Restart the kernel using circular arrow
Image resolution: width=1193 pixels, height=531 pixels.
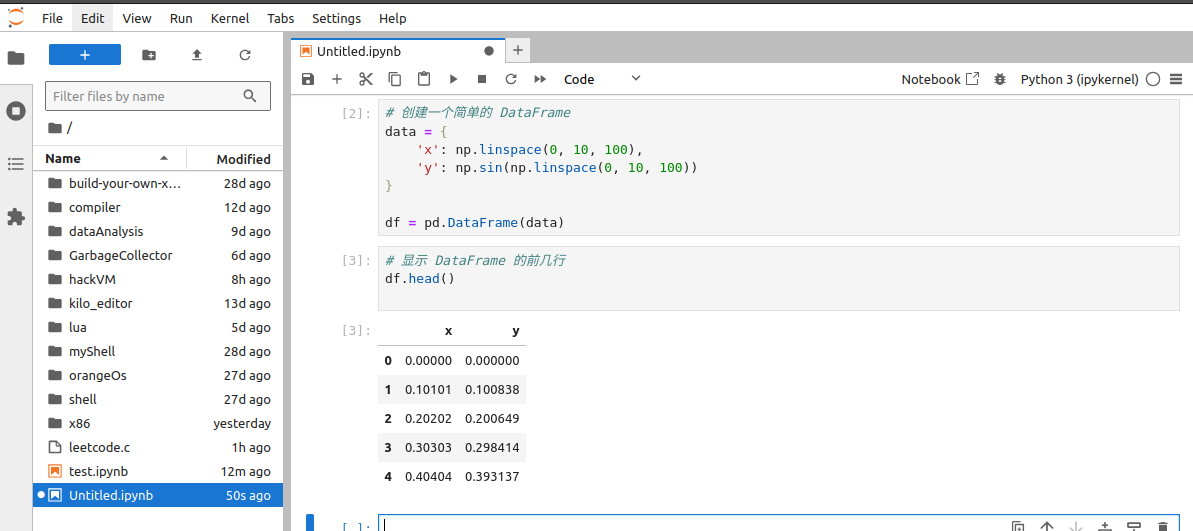(x=511, y=79)
